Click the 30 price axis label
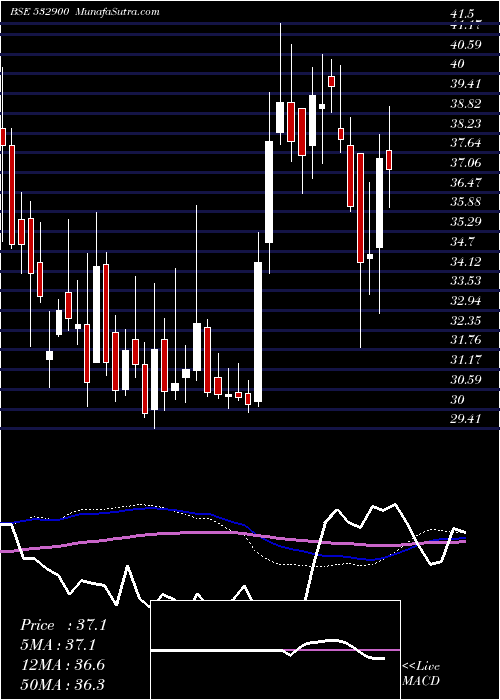 pyautogui.click(x=458, y=399)
